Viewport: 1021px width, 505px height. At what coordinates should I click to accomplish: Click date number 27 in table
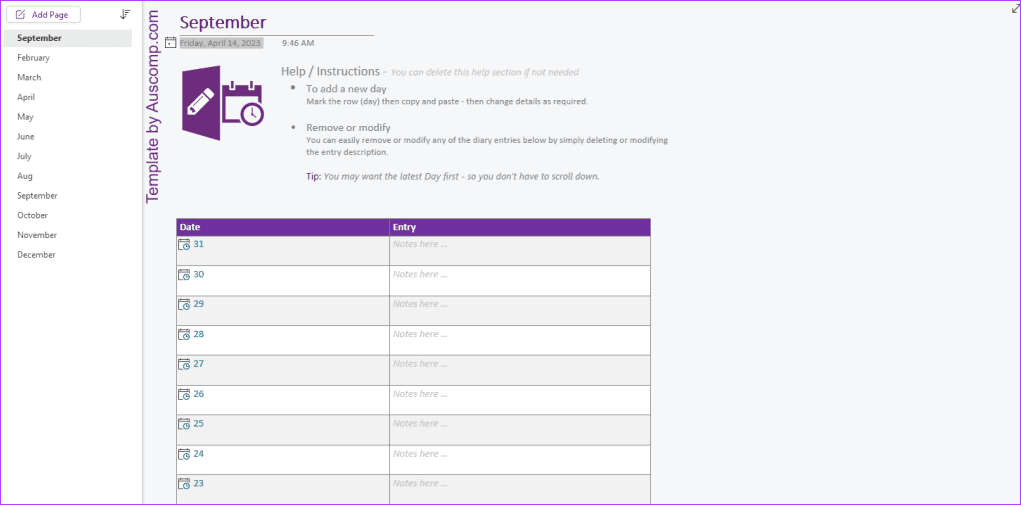pyautogui.click(x=199, y=364)
